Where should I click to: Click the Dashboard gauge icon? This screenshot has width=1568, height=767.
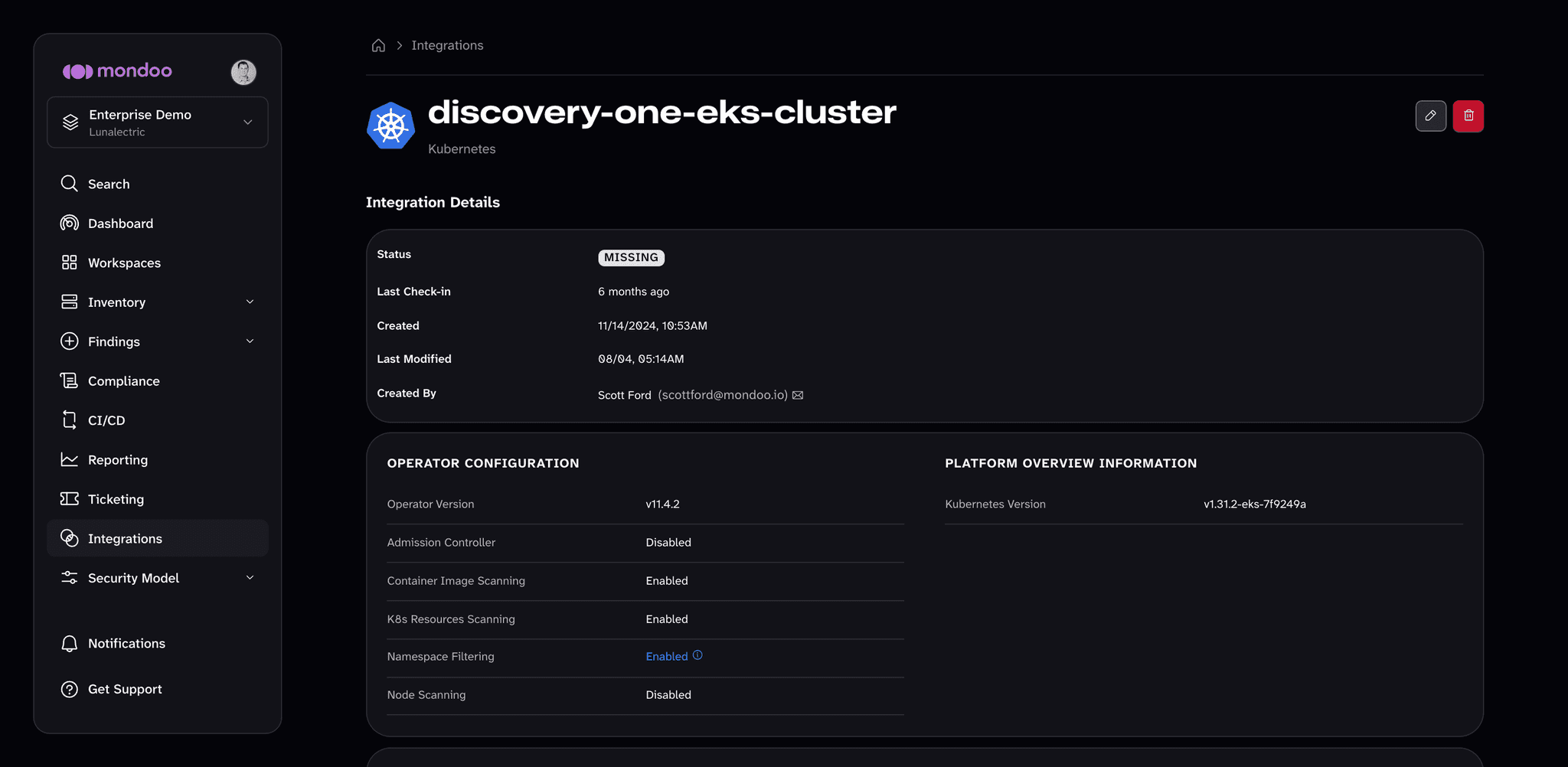coord(69,223)
